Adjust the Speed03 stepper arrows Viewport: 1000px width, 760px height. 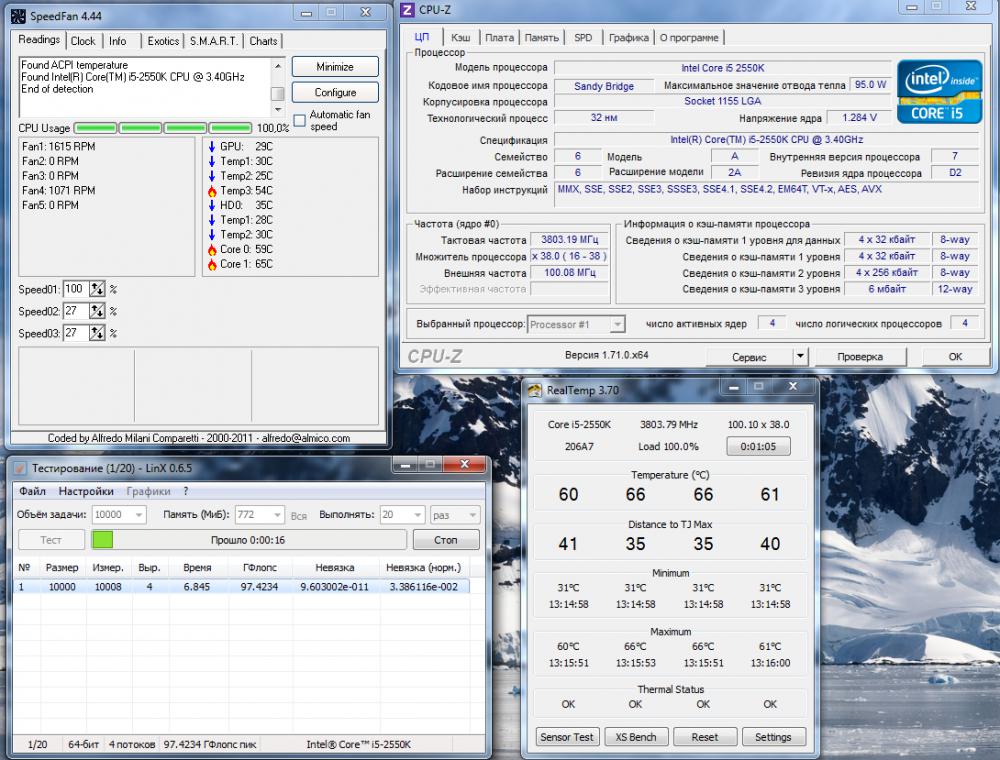tap(97, 333)
